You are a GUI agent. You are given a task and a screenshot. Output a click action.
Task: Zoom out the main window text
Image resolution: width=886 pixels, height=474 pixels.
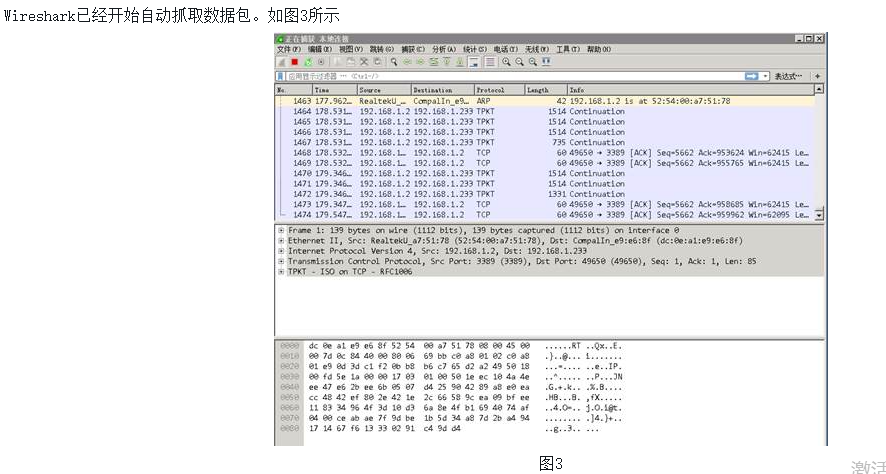pos(519,62)
